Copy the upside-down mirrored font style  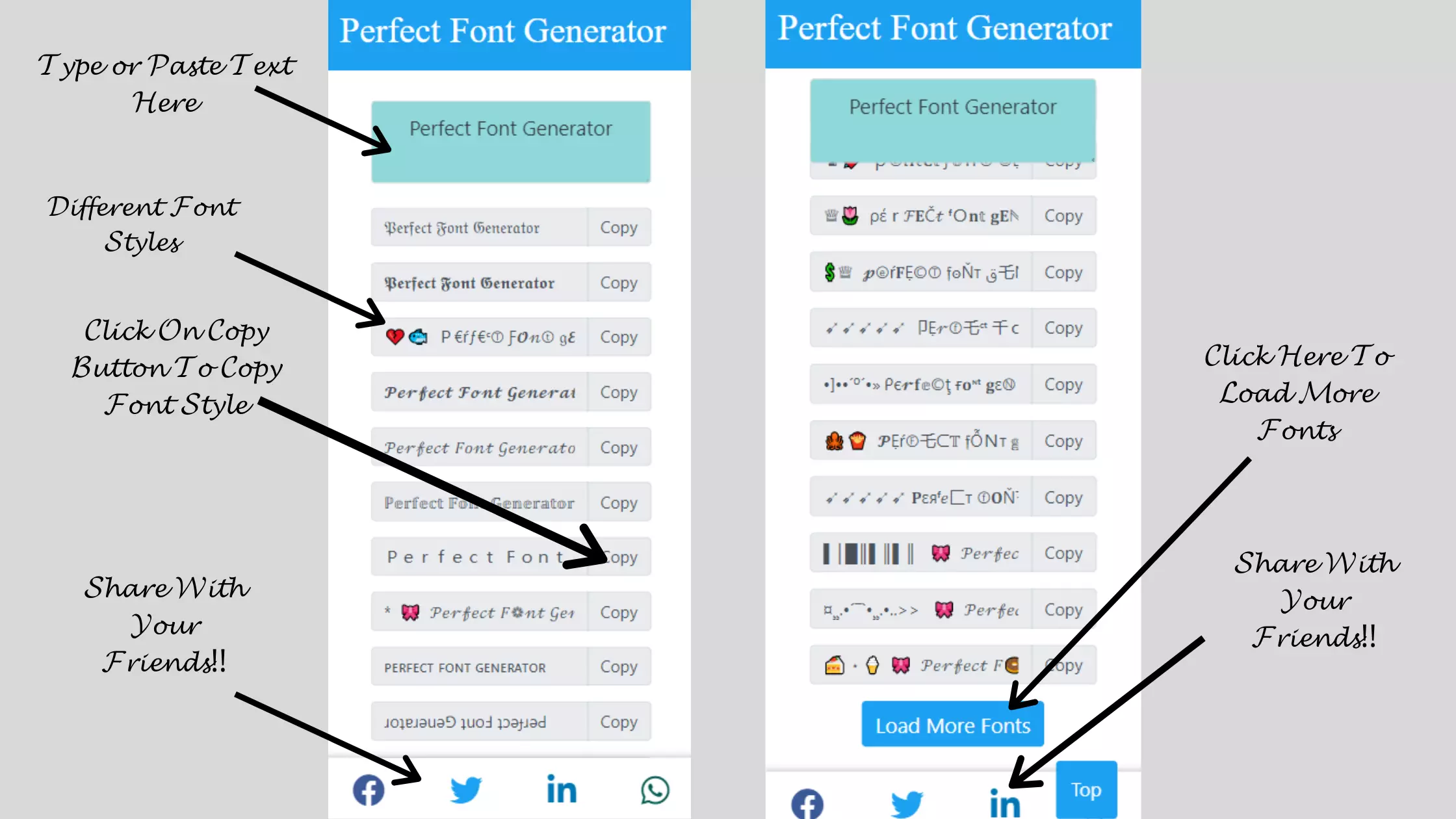pyautogui.click(x=619, y=721)
